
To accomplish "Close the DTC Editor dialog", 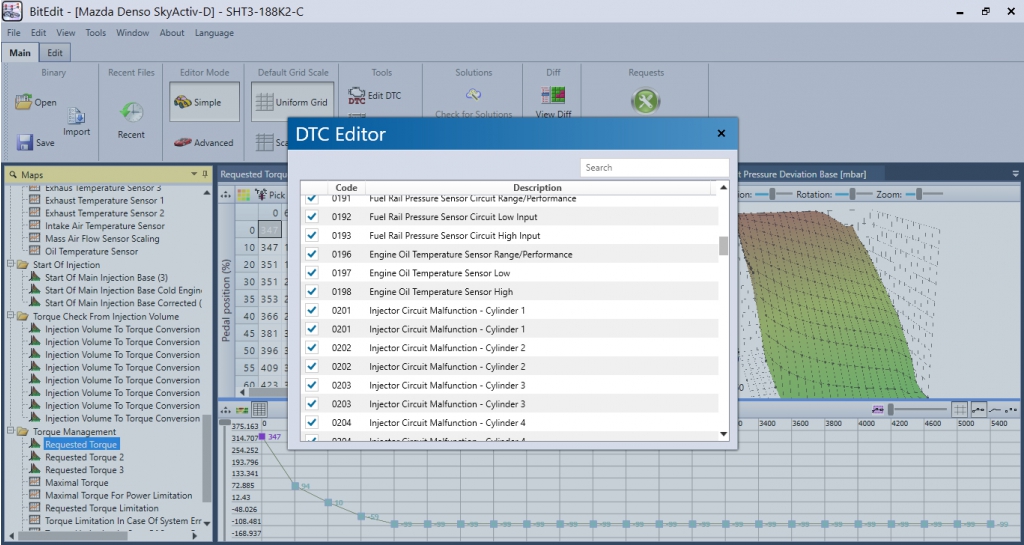I will [x=721, y=133].
